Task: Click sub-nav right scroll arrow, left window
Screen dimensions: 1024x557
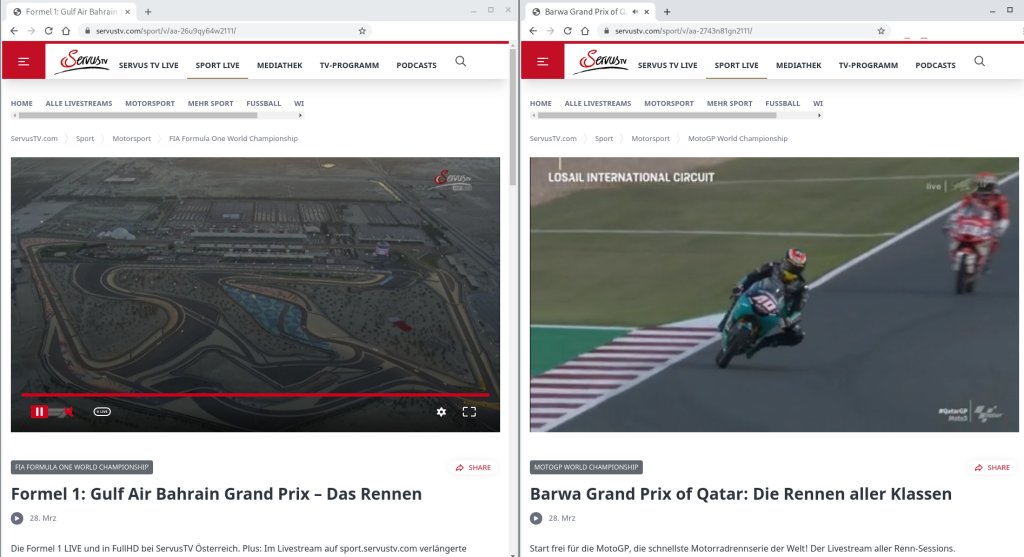Action: tap(300, 116)
